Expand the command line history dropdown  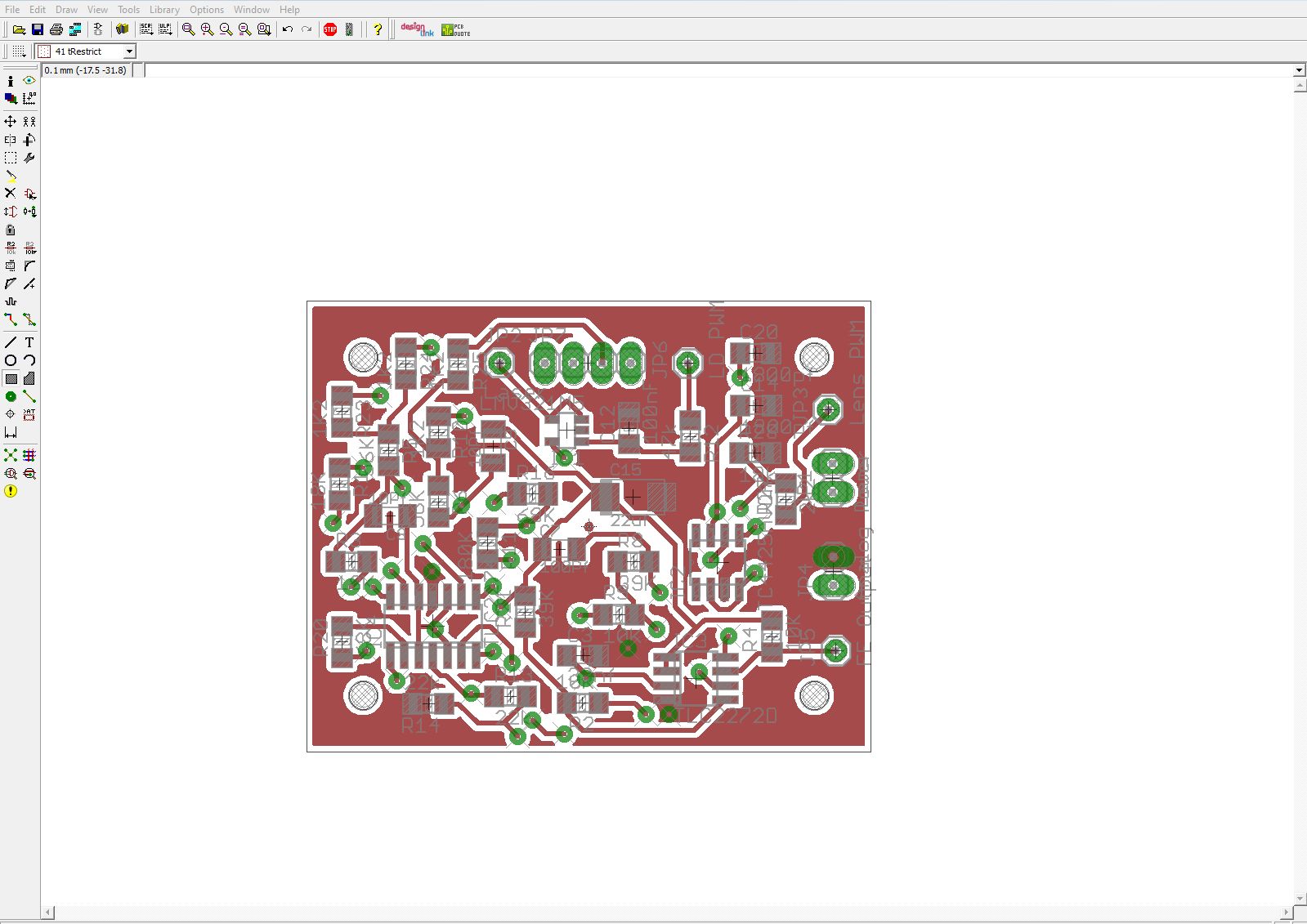1300,70
